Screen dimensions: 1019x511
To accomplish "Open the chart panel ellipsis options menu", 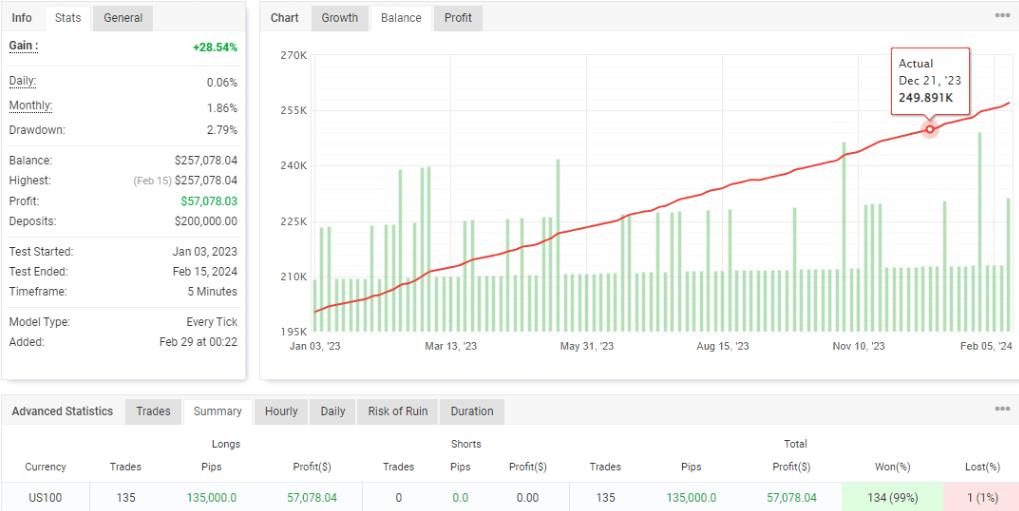I will click(1002, 16).
